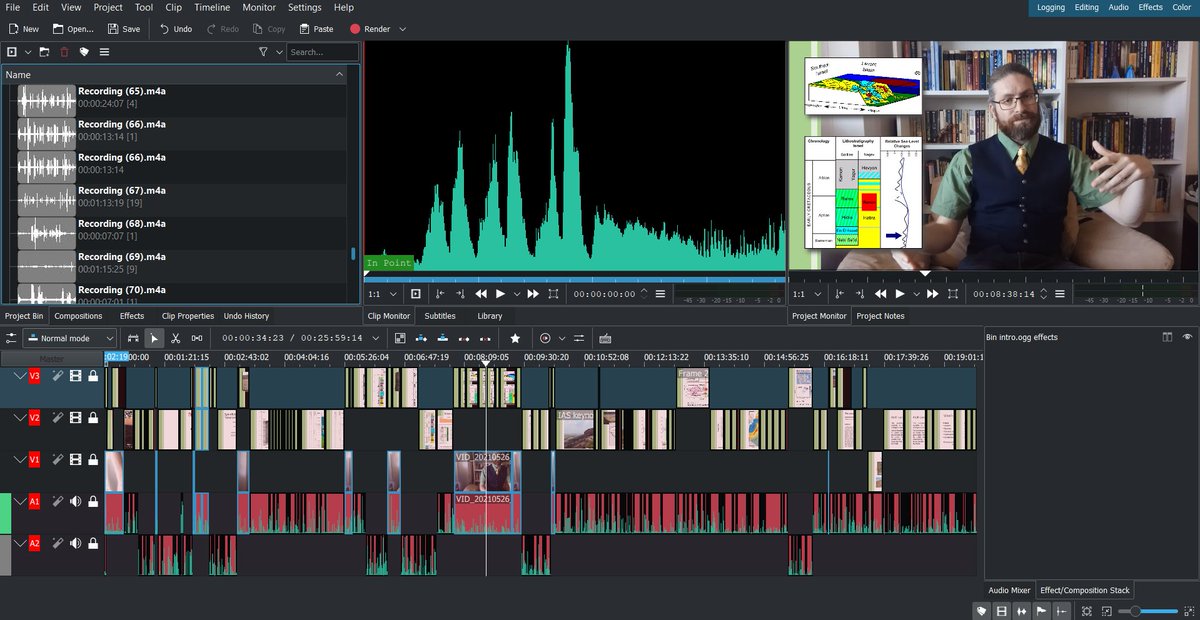Delete selected clip with red trash icon
Screen dimensions: 1200x620
(65, 52)
